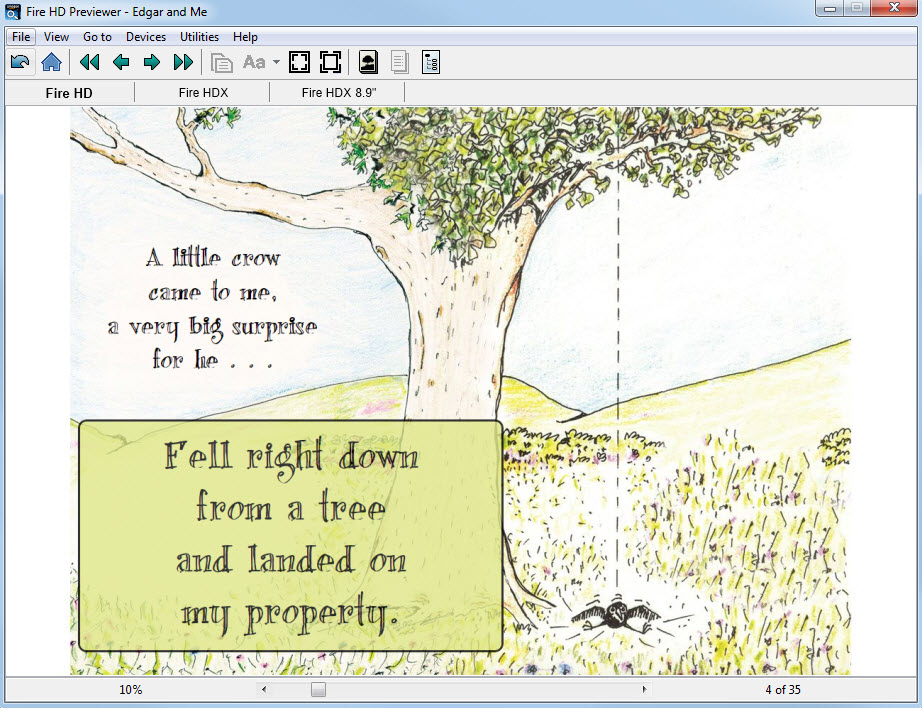Open the File menu
Image resolution: width=922 pixels, height=708 pixels.
(22, 37)
